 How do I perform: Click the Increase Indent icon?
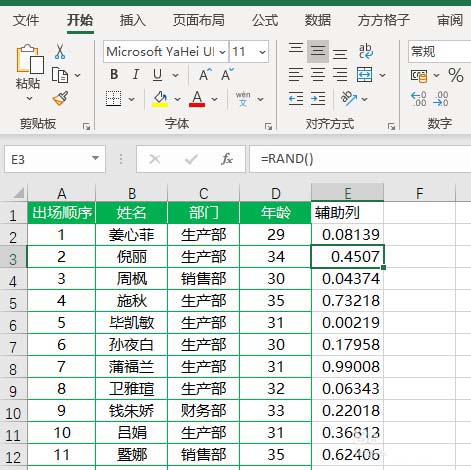coord(318,99)
